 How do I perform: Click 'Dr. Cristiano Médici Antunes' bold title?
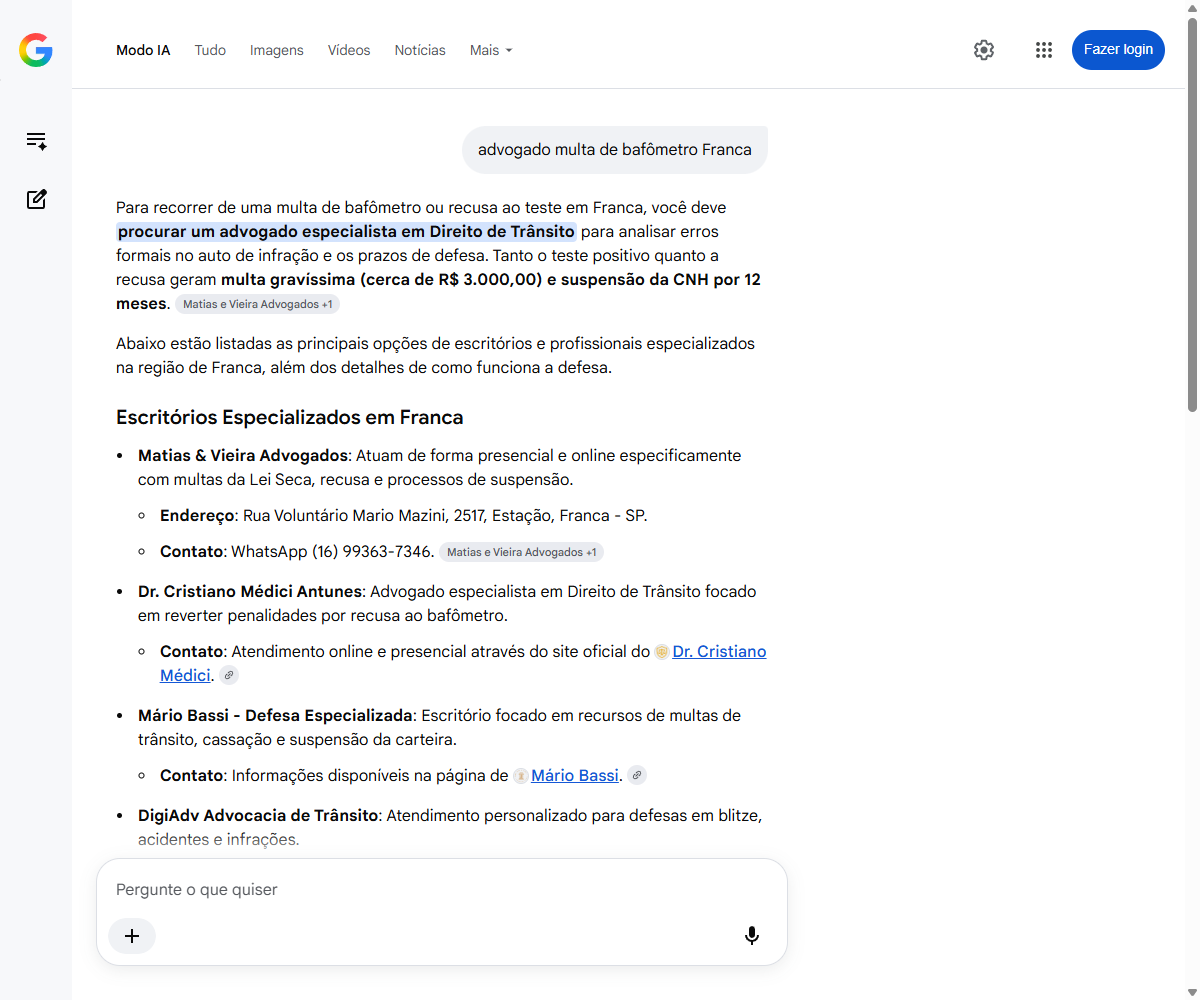(x=250, y=591)
